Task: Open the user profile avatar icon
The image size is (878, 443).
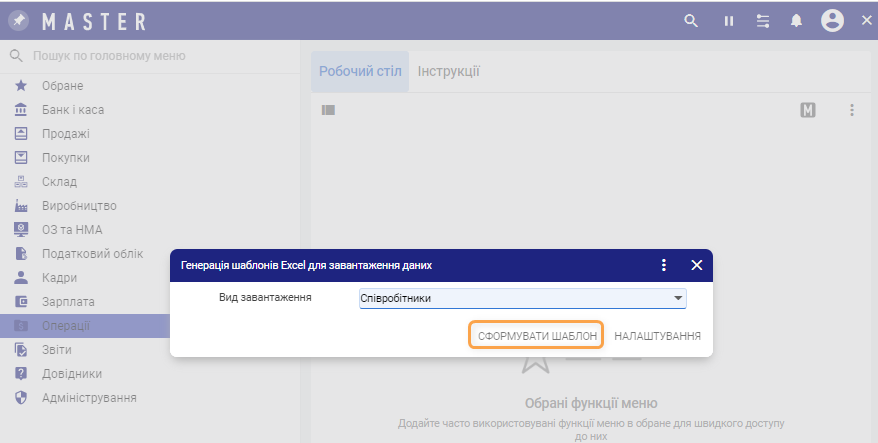Action: (x=832, y=21)
